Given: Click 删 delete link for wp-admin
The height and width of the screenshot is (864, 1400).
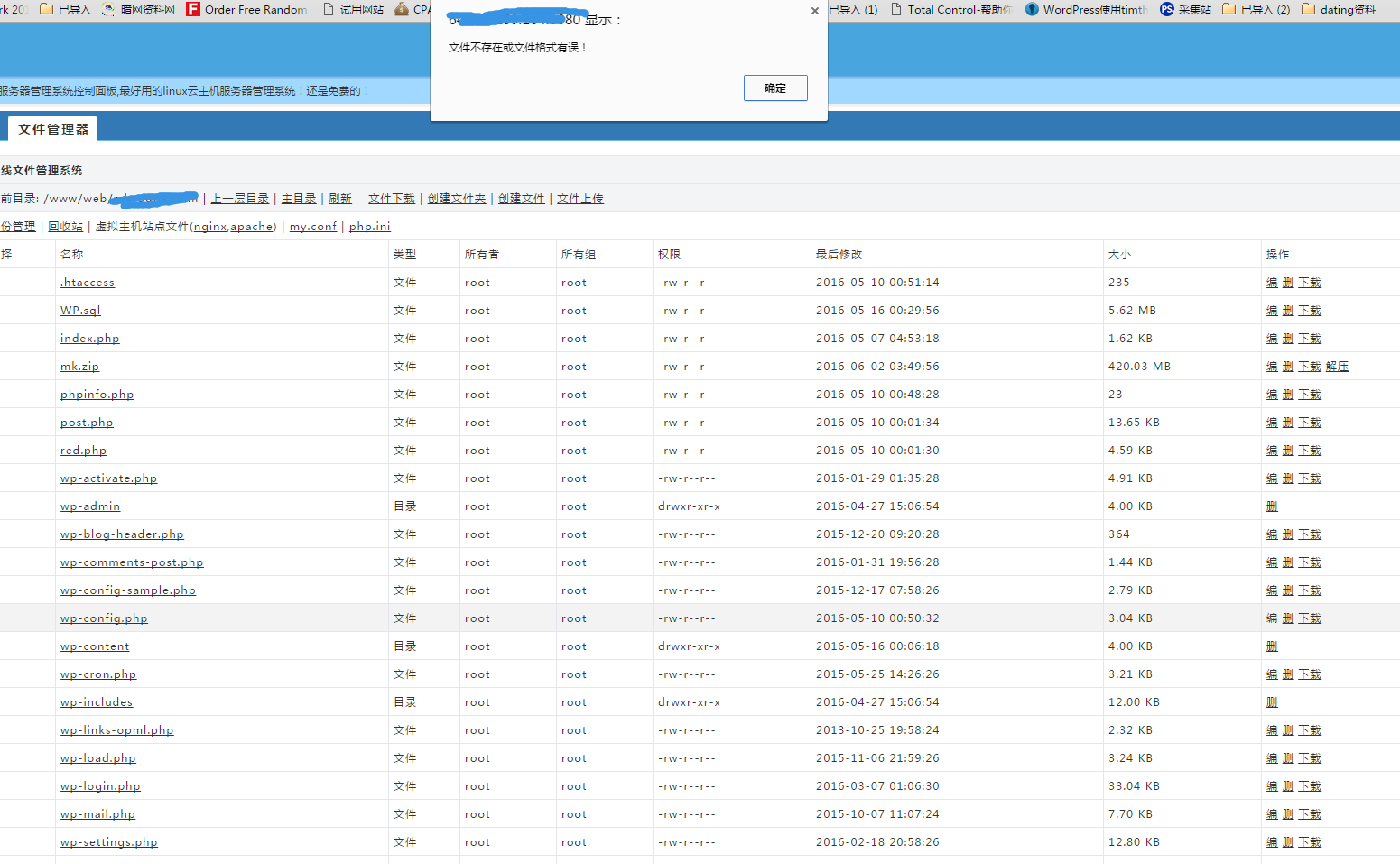Looking at the screenshot, I should point(1272,506).
